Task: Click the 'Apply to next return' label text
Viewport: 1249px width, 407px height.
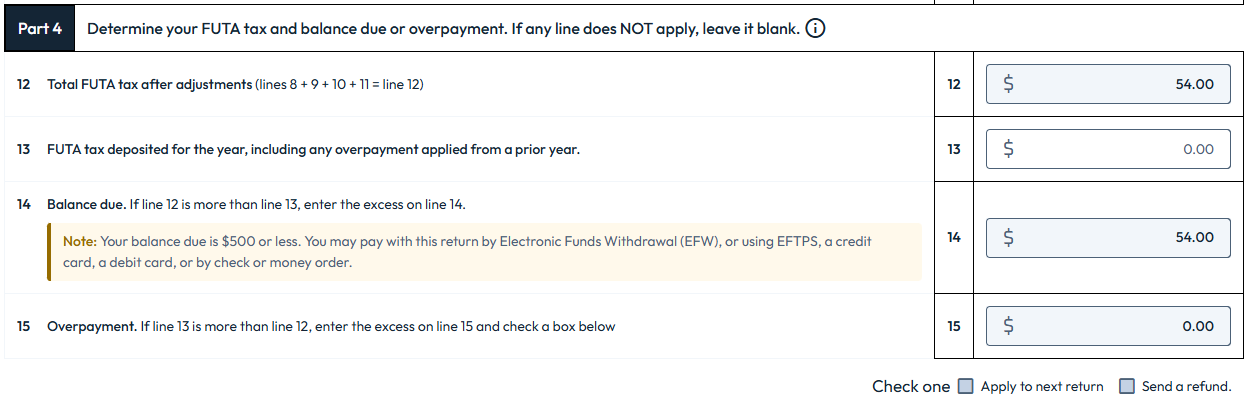Action: [x=1042, y=387]
